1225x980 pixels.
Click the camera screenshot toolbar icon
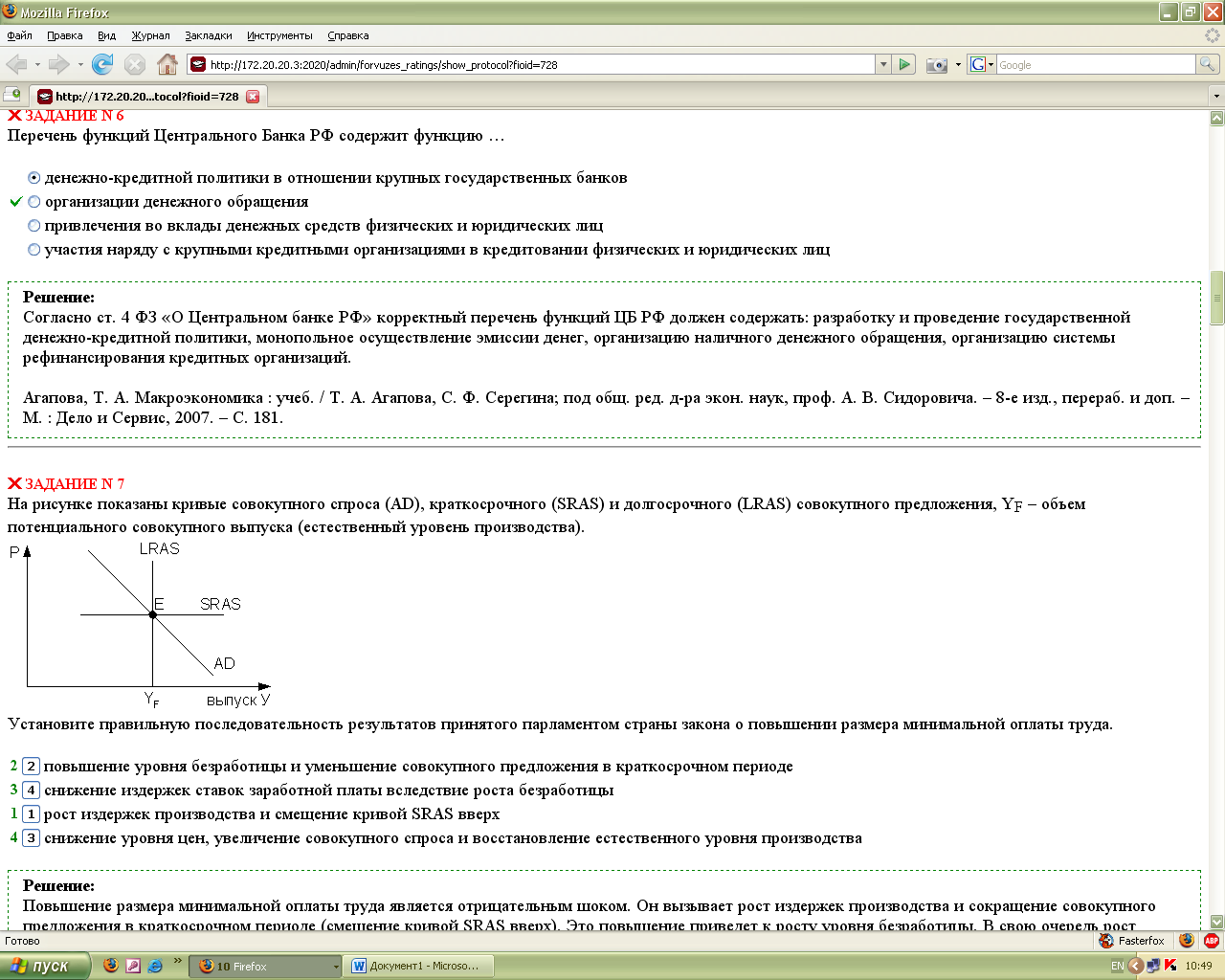tap(936, 65)
